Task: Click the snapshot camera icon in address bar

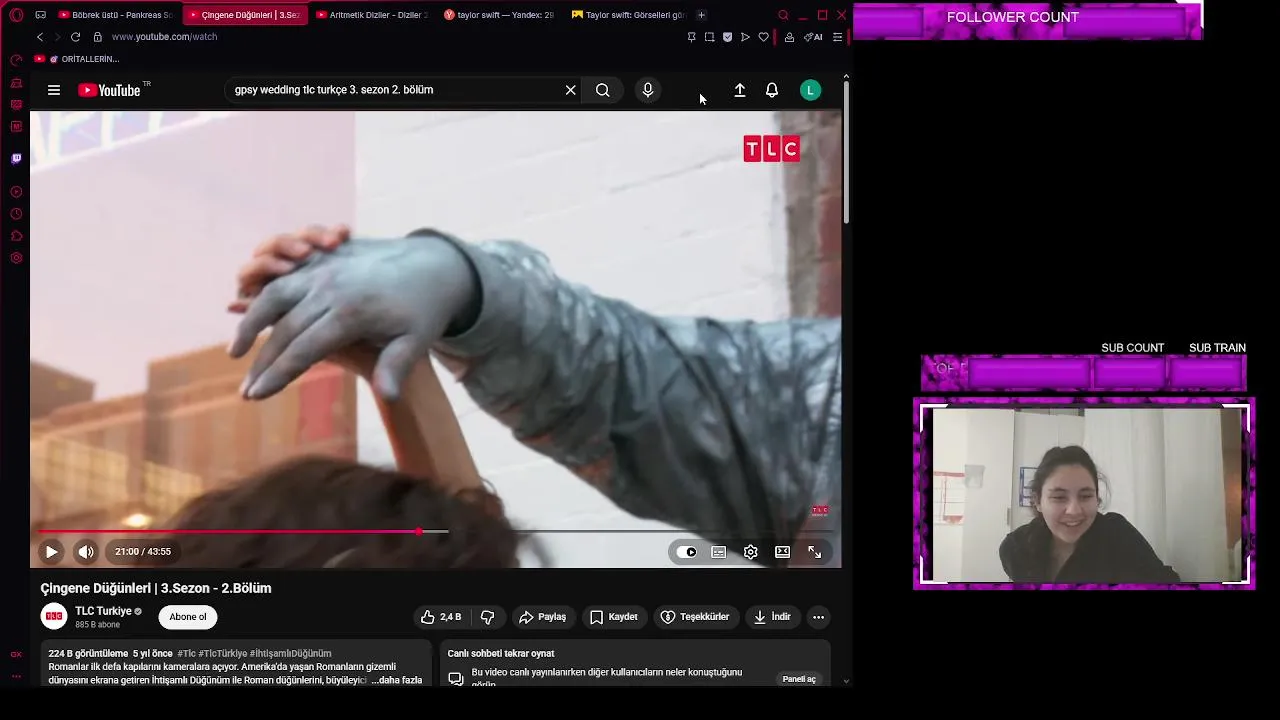Action: [709, 37]
